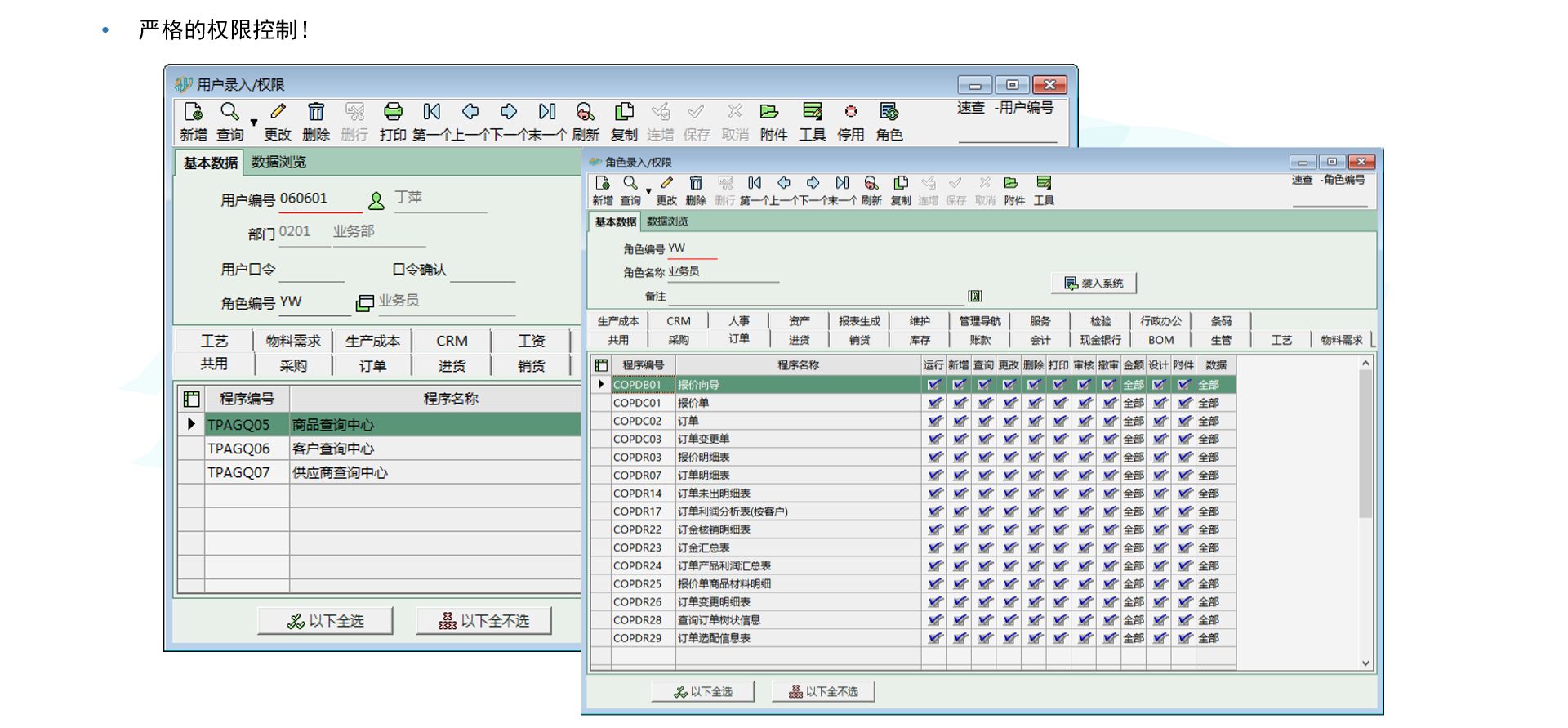Click the 装入系统 button
Image resolution: width=1568 pixels, height=728 pixels.
pos(1094,284)
